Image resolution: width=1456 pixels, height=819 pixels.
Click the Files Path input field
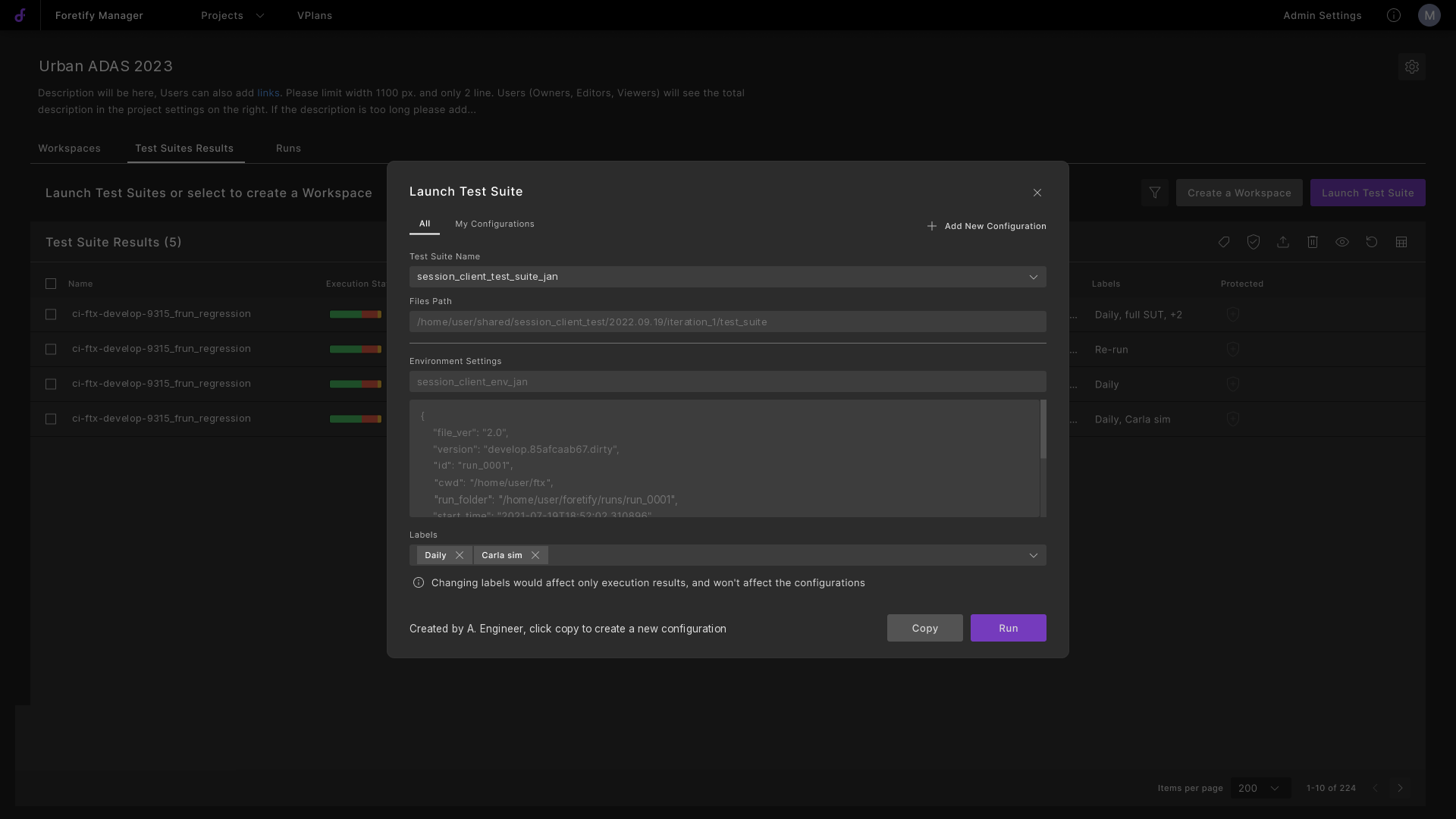[728, 322]
